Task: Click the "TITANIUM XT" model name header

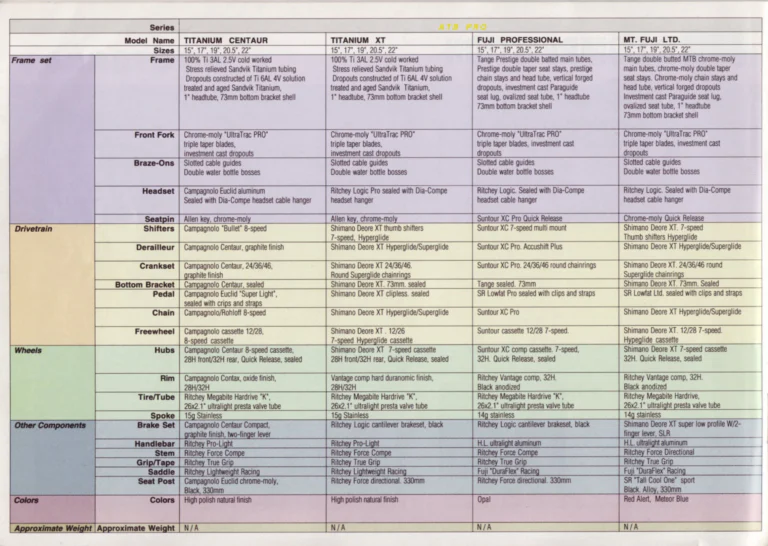Action: 358,40
